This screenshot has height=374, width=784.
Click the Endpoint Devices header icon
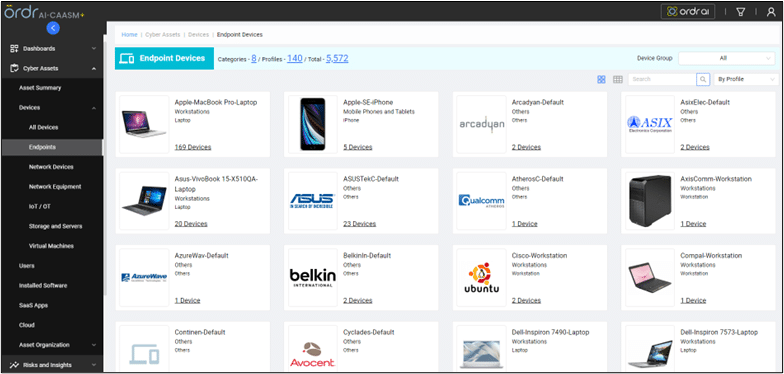point(127,58)
